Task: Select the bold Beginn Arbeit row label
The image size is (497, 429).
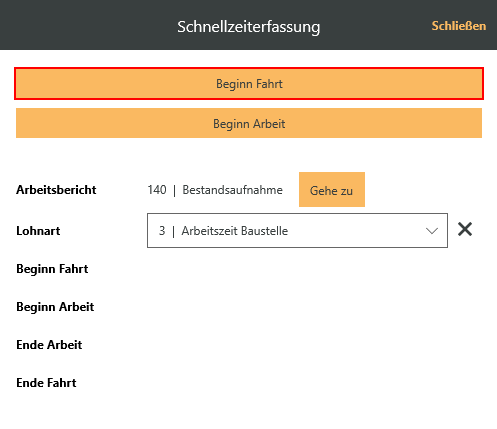Action: [x=55, y=307]
